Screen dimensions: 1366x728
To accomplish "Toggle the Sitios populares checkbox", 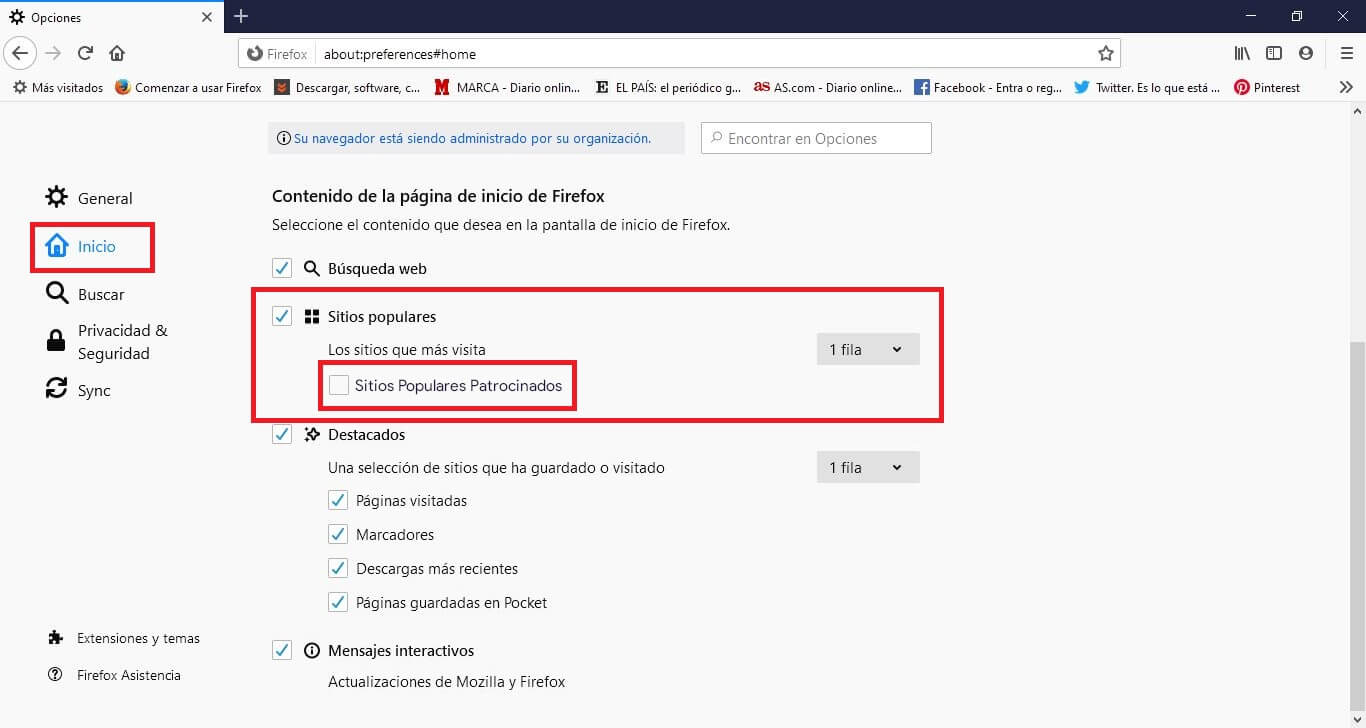I will point(282,316).
